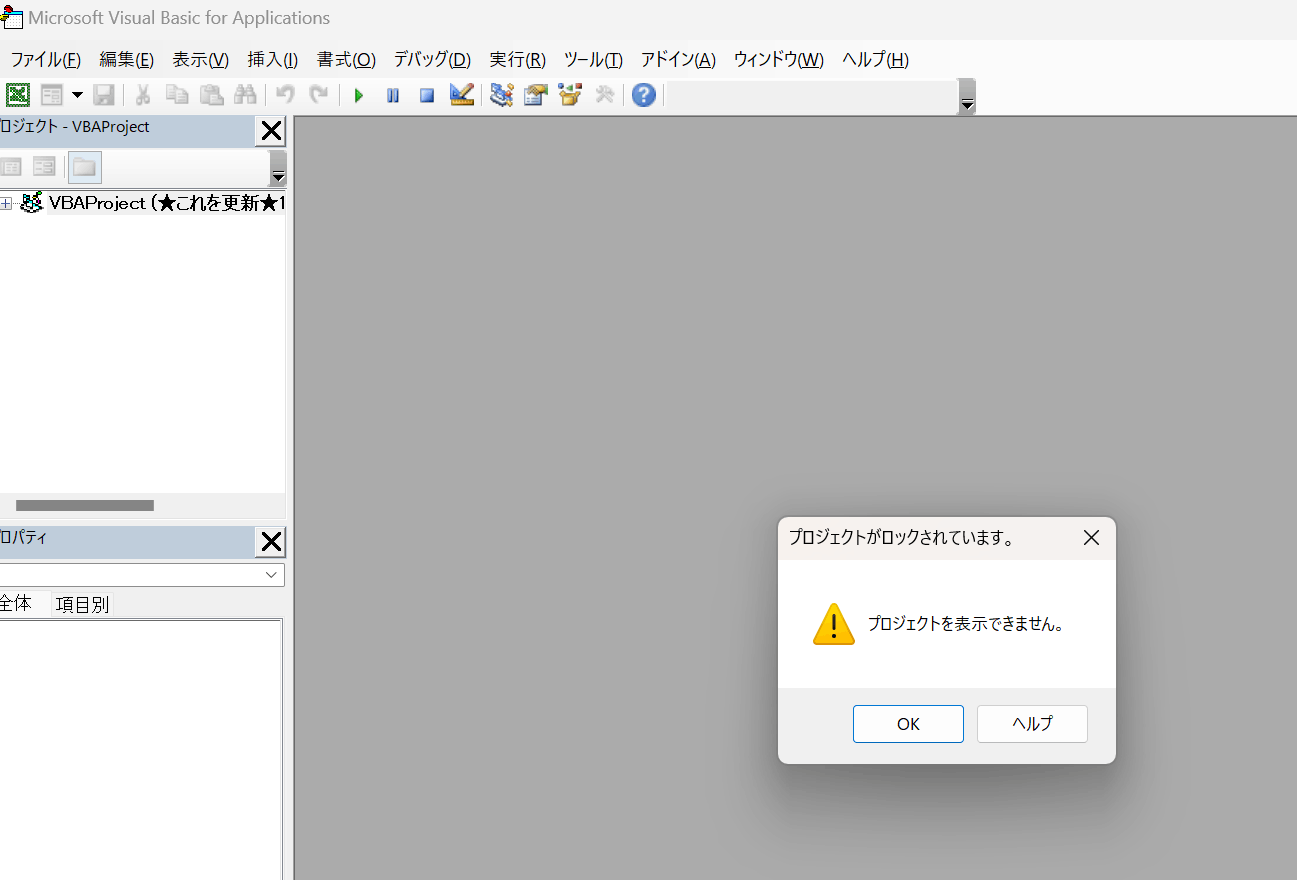This screenshot has height=880, width=1297.
Task: Open Properties Window toolbar icon
Action: 536,95
